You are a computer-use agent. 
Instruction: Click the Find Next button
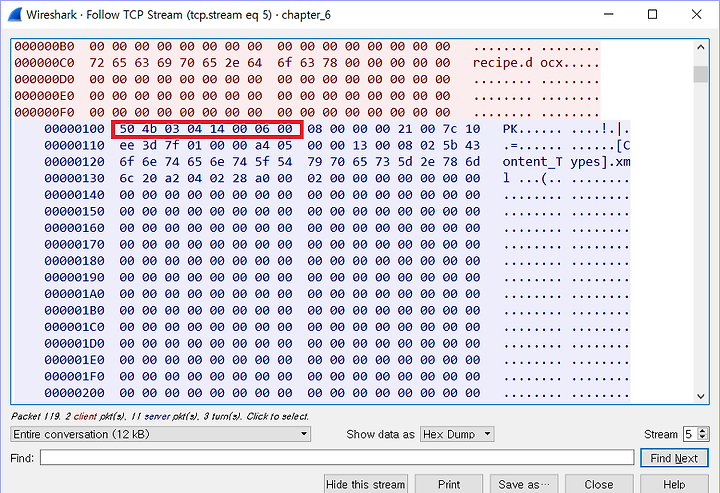click(x=674, y=458)
